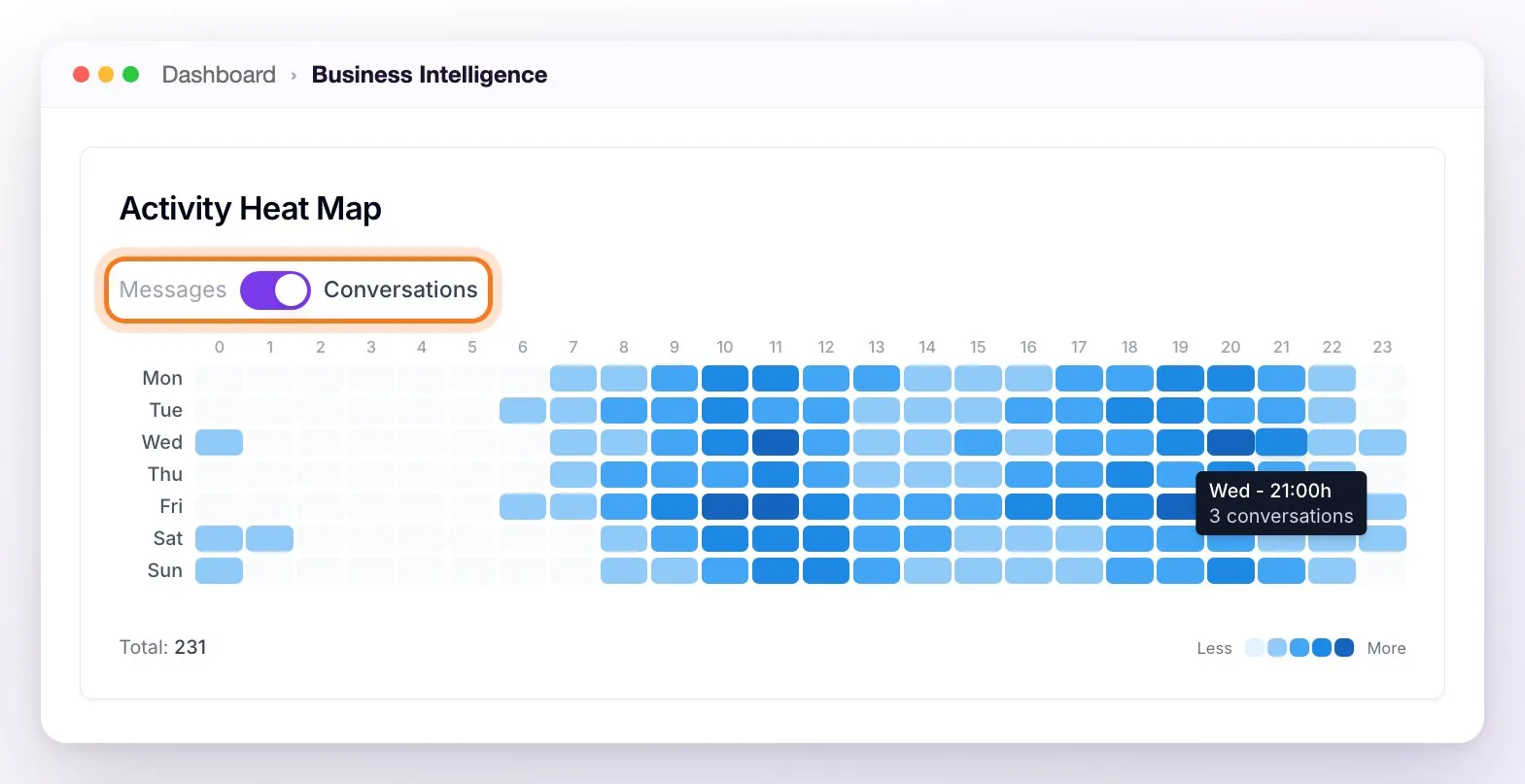The width and height of the screenshot is (1525, 784).
Task: Close the window with the red button
Action: click(x=82, y=75)
